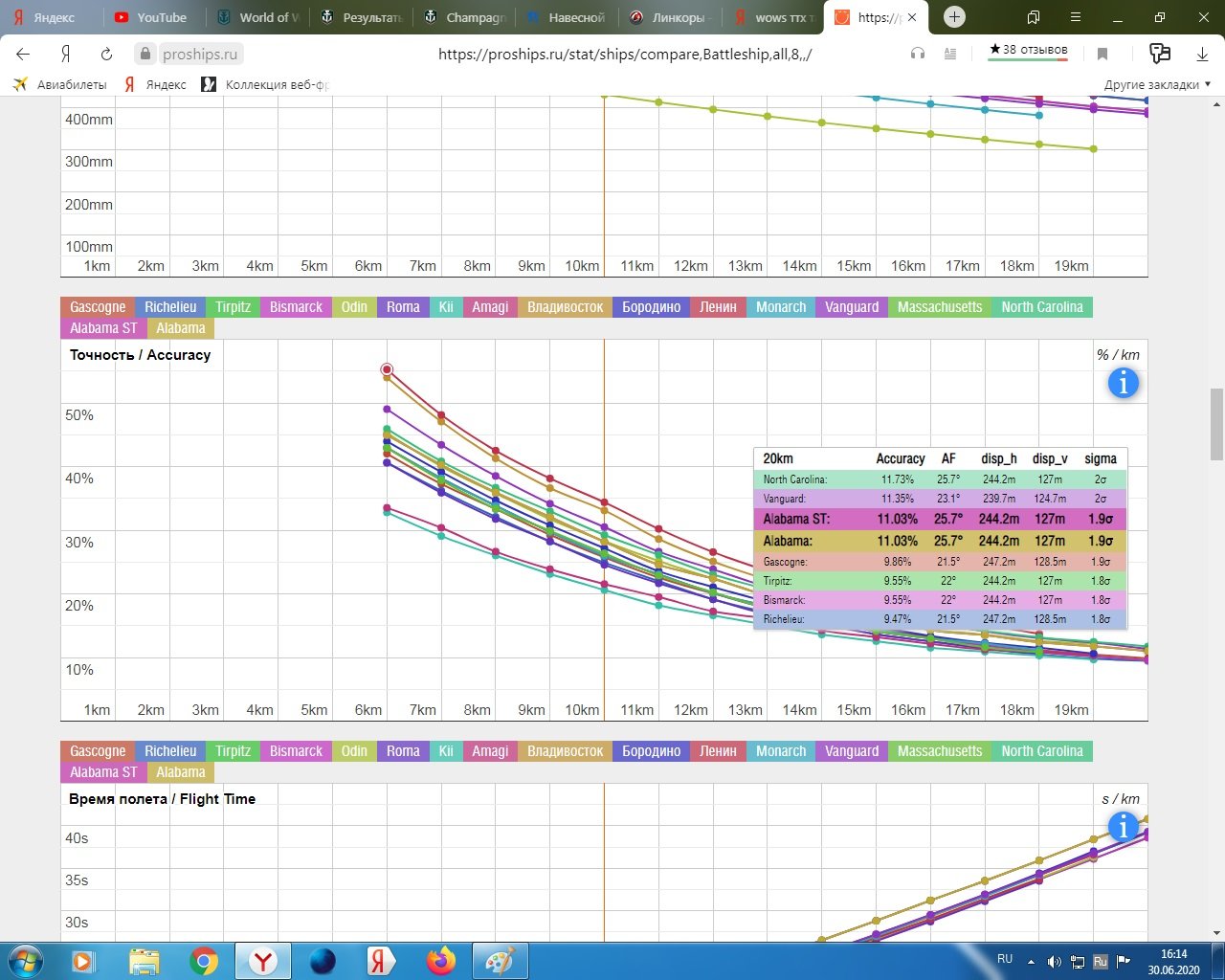The image size is (1225, 980).
Task: Toggle the Massachusetts series above the Accuracy chart
Action: click(x=939, y=307)
